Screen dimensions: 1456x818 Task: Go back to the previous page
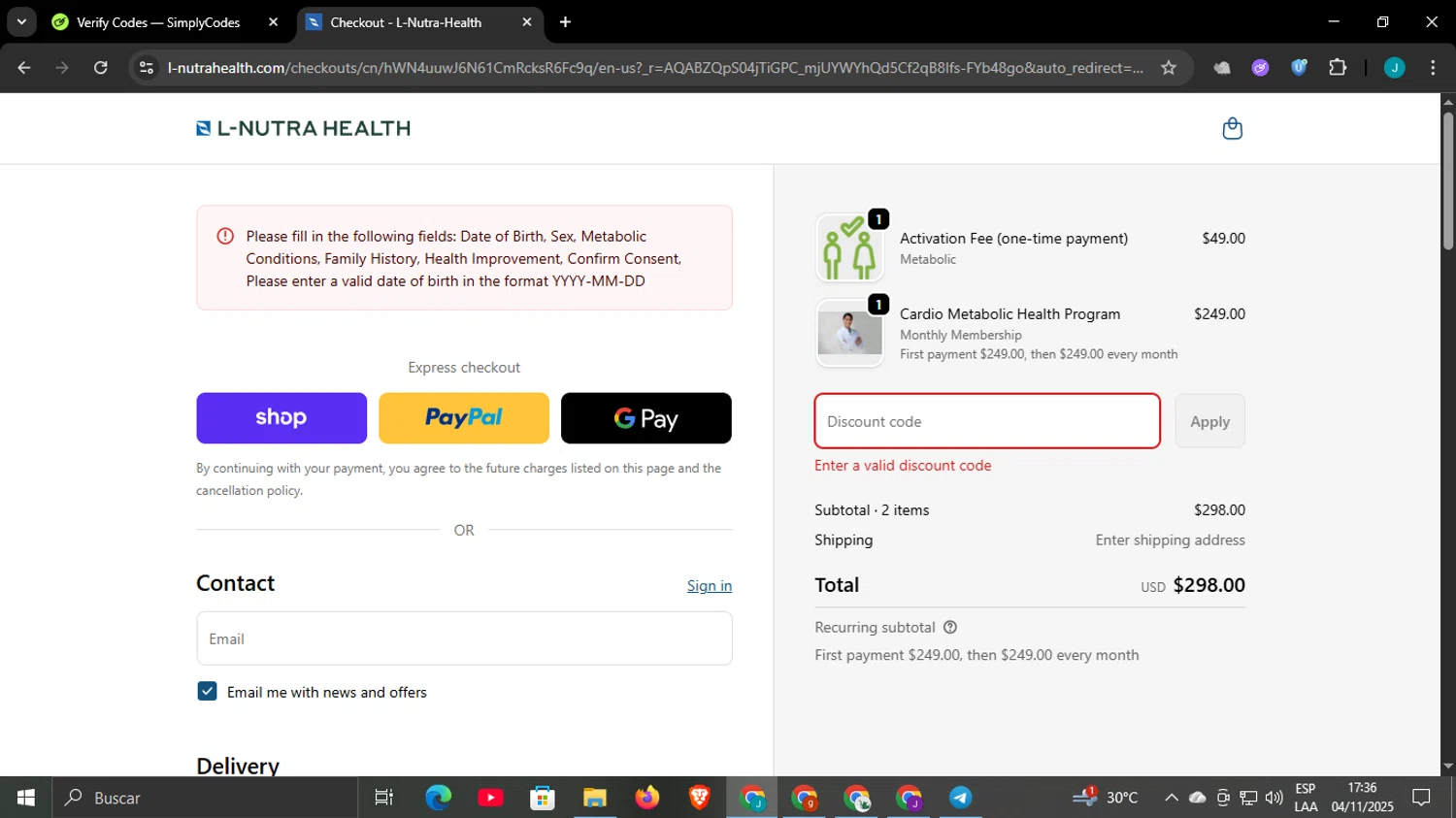pos(24,68)
